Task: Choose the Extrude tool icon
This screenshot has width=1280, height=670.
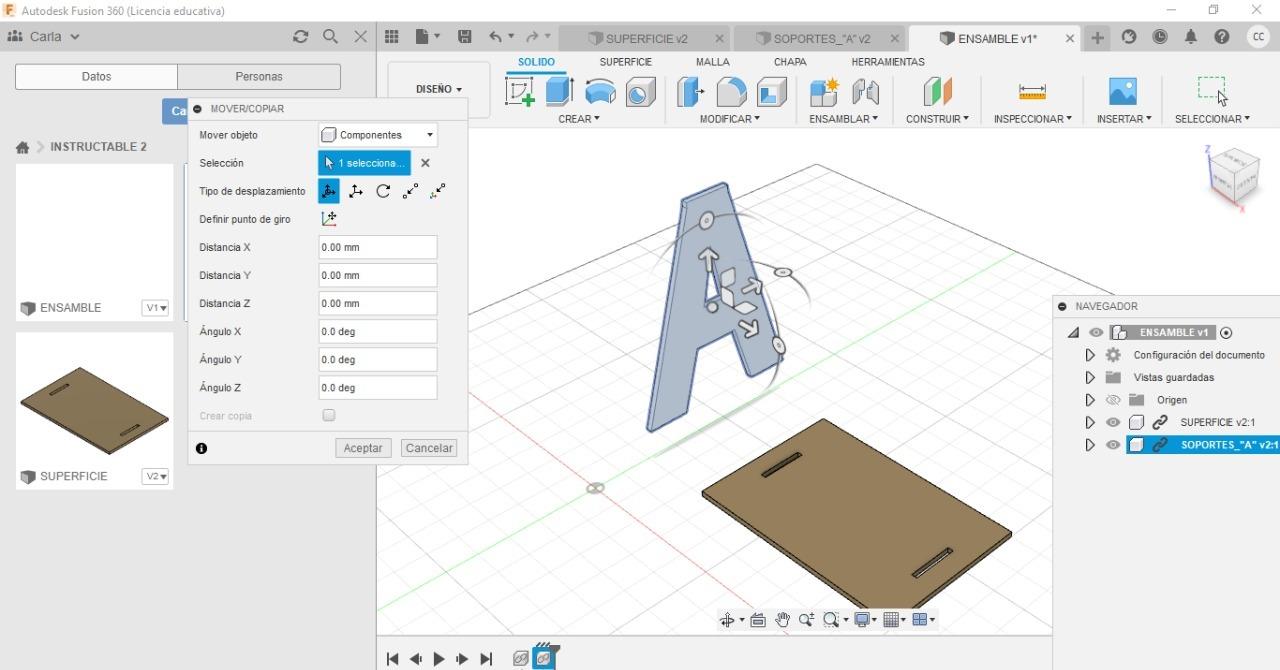Action: [559, 92]
